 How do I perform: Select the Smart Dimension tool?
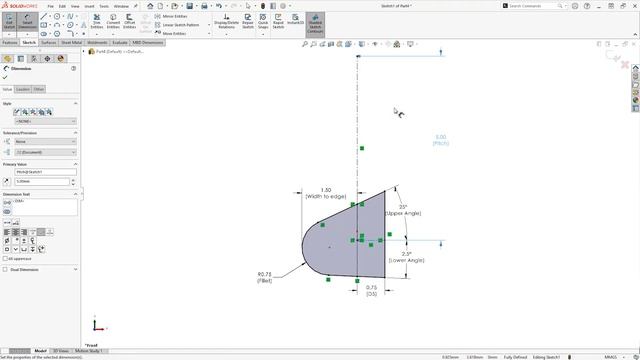pyautogui.click(x=27, y=21)
